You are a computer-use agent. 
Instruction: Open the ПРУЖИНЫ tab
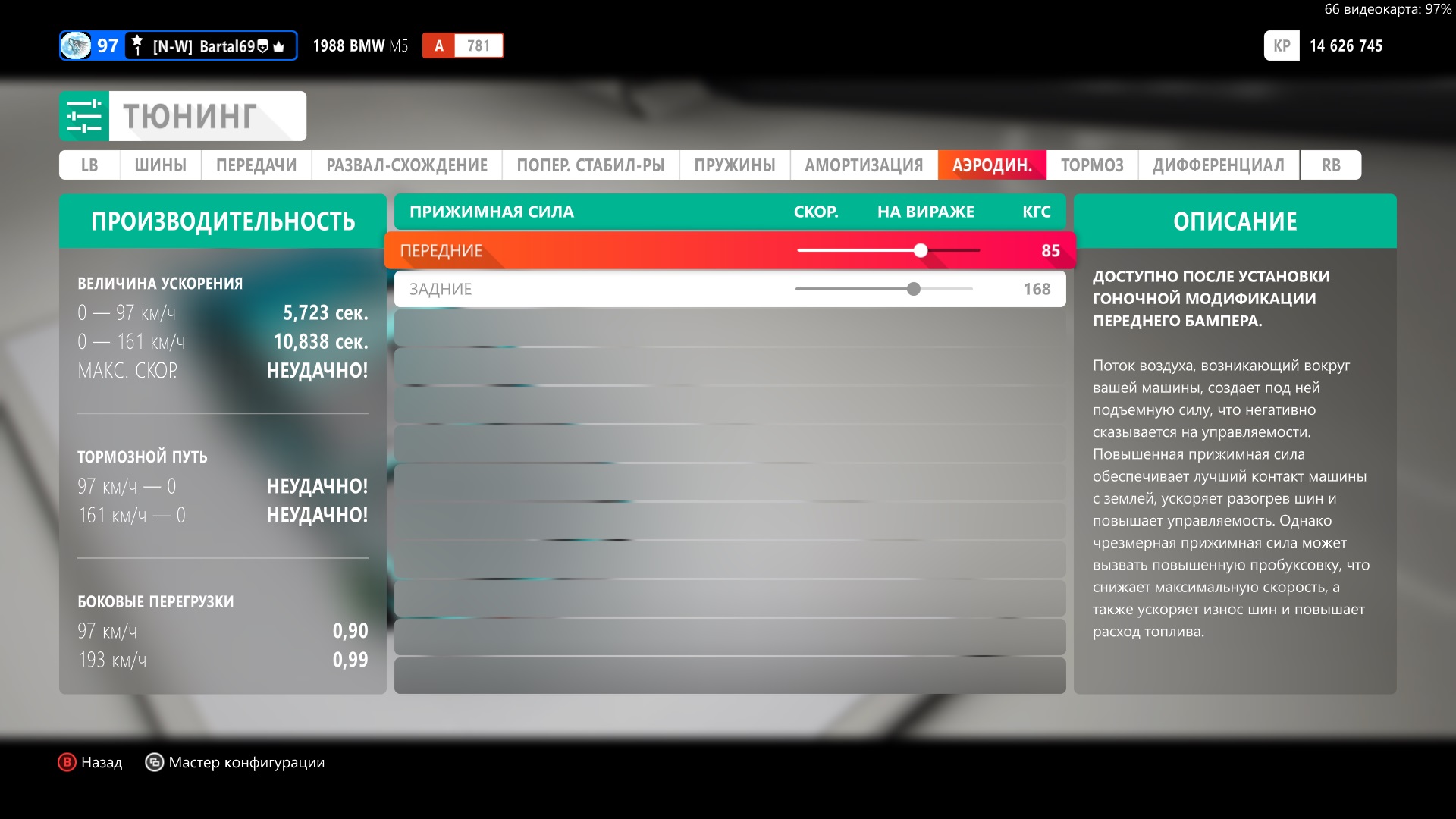click(x=734, y=165)
